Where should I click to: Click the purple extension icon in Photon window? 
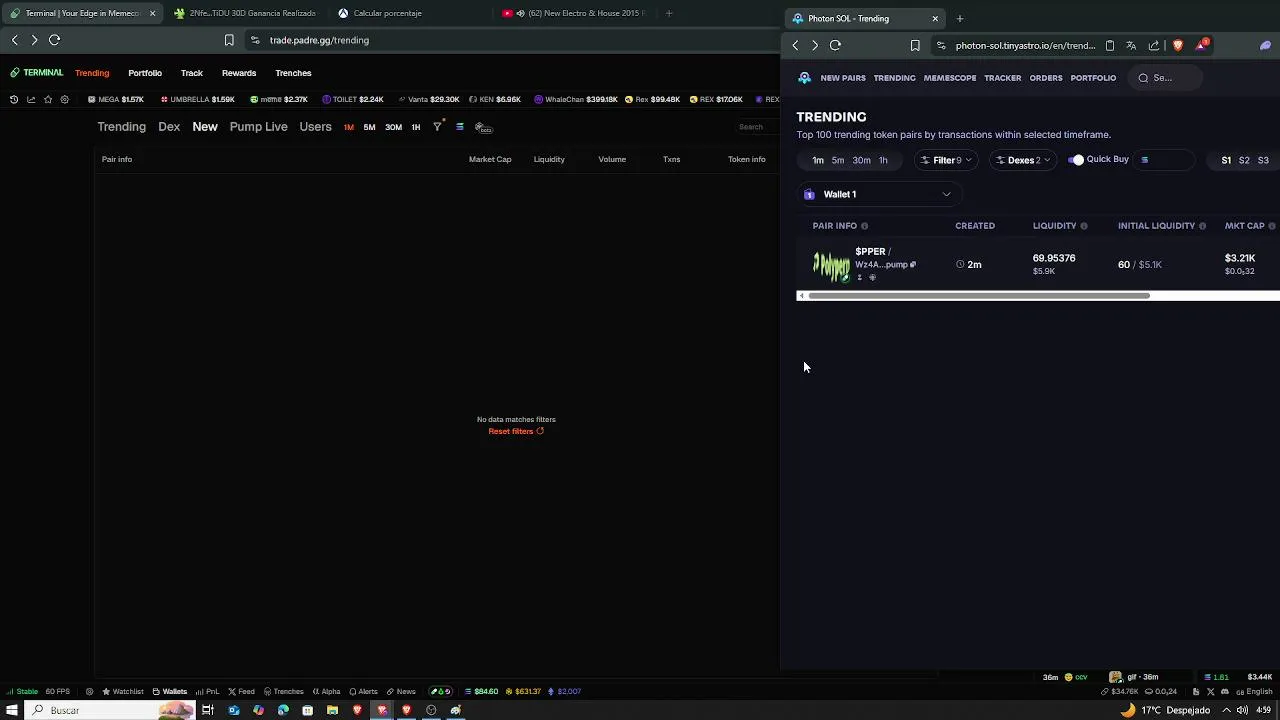pyautogui.click(x=1265, y=45)
